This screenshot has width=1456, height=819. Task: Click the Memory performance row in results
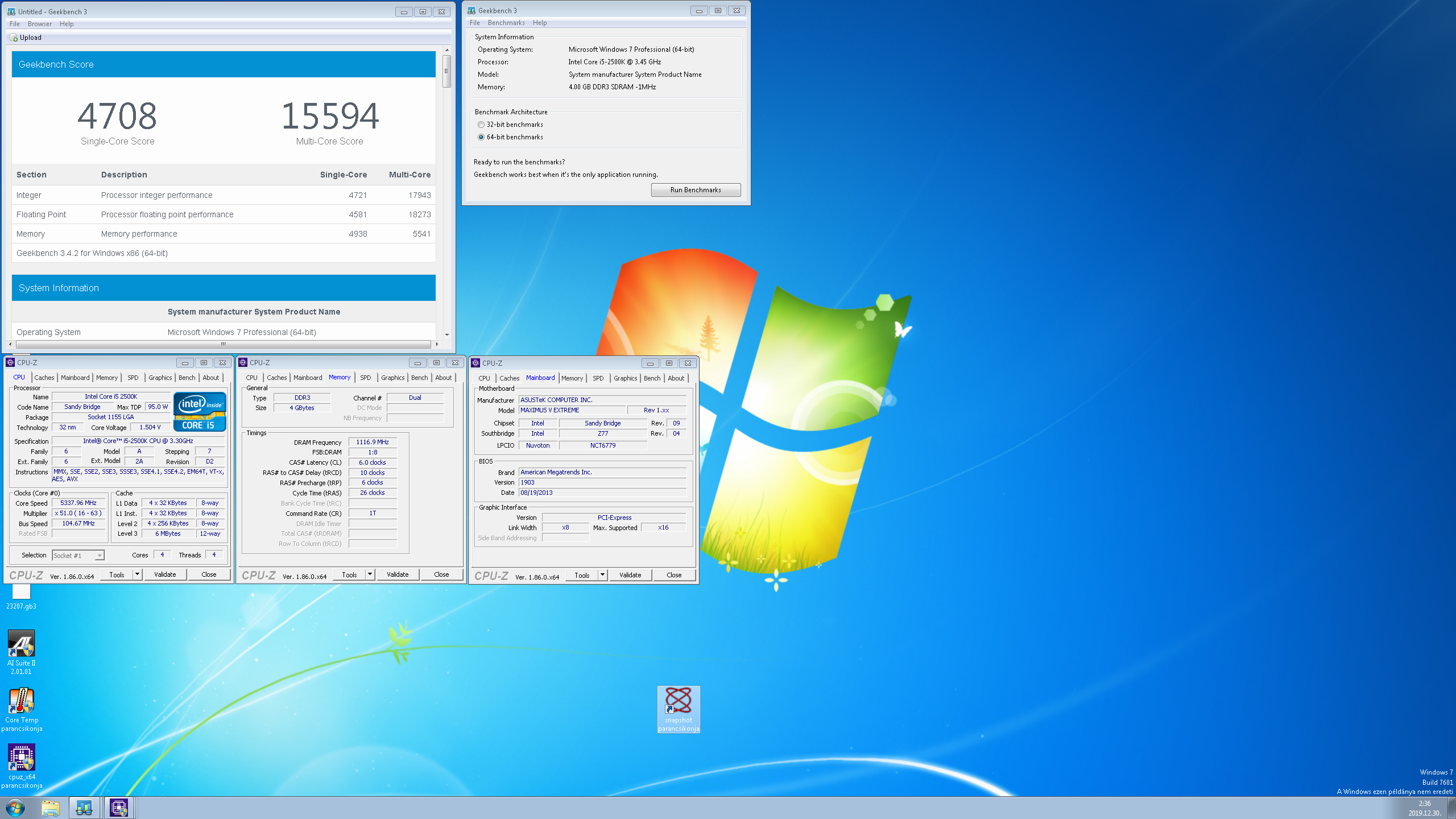point(224,234)
